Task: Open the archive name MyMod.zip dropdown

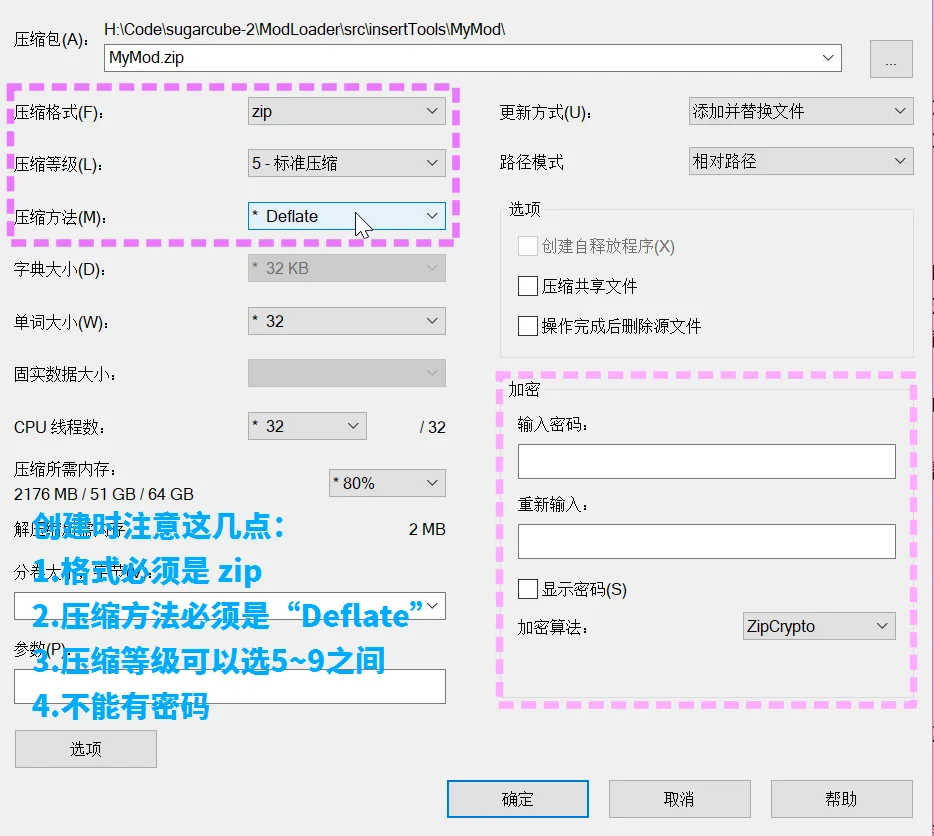Action: 827,58
